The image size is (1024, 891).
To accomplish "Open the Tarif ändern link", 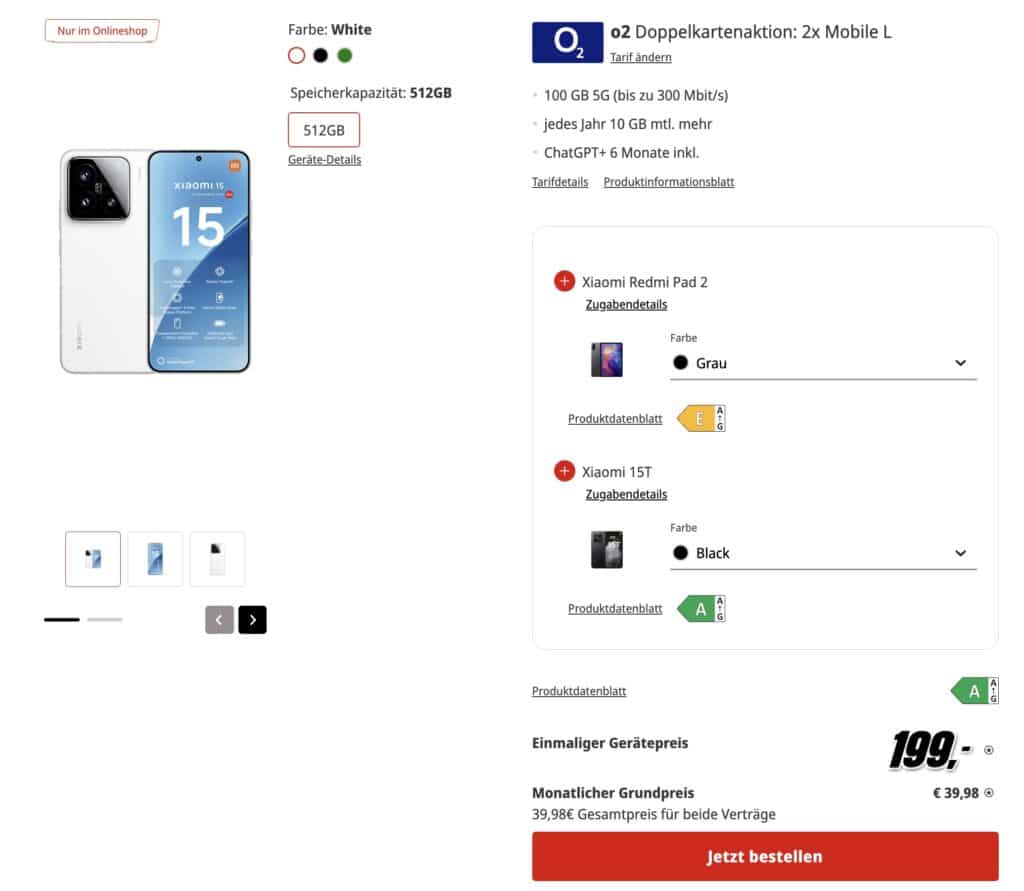I will click(x=641, y=57).
